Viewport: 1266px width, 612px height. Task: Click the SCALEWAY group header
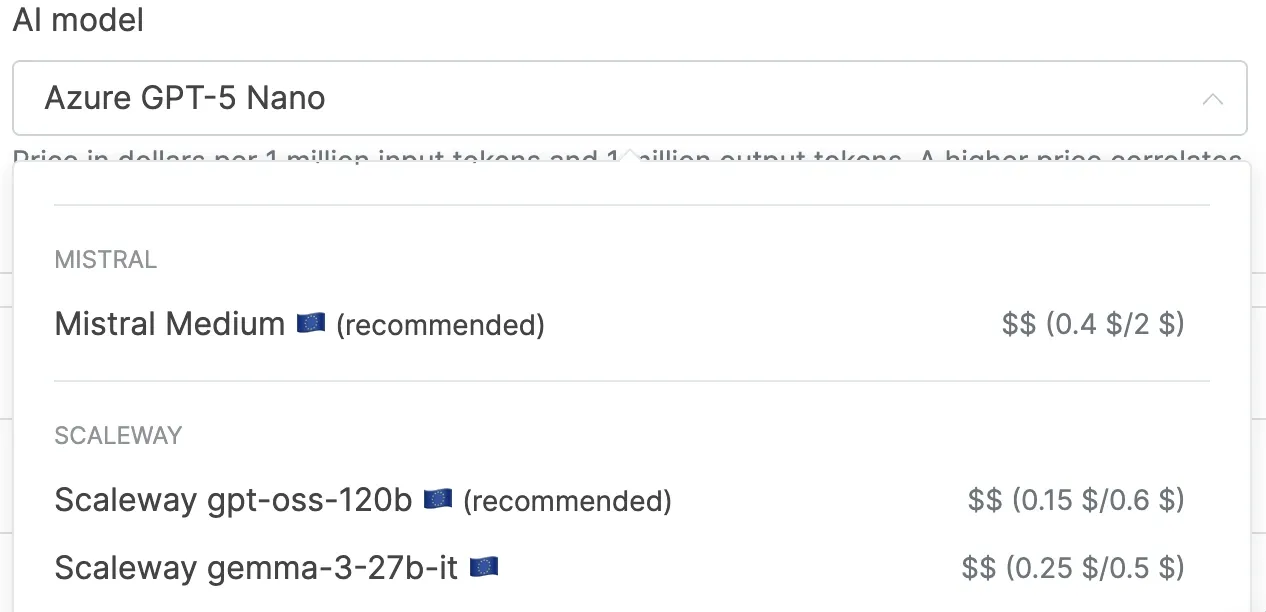(118, 436)
